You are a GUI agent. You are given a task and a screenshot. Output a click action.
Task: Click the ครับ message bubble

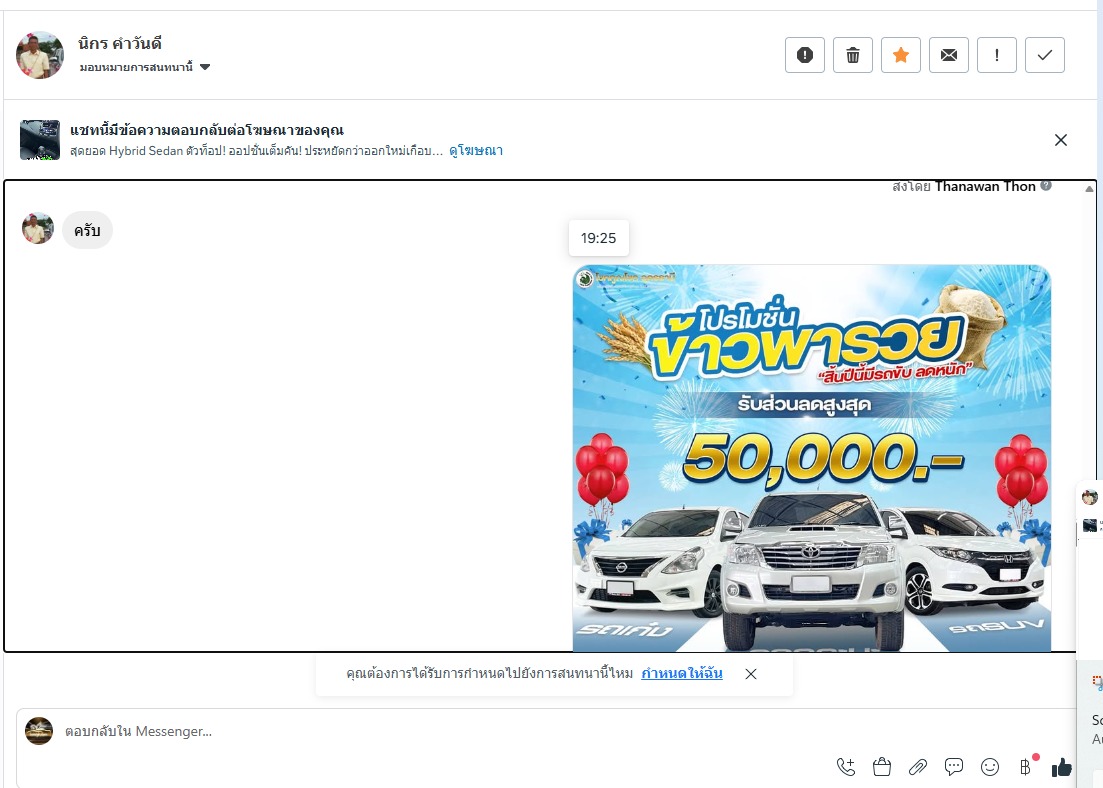point(87,230)
